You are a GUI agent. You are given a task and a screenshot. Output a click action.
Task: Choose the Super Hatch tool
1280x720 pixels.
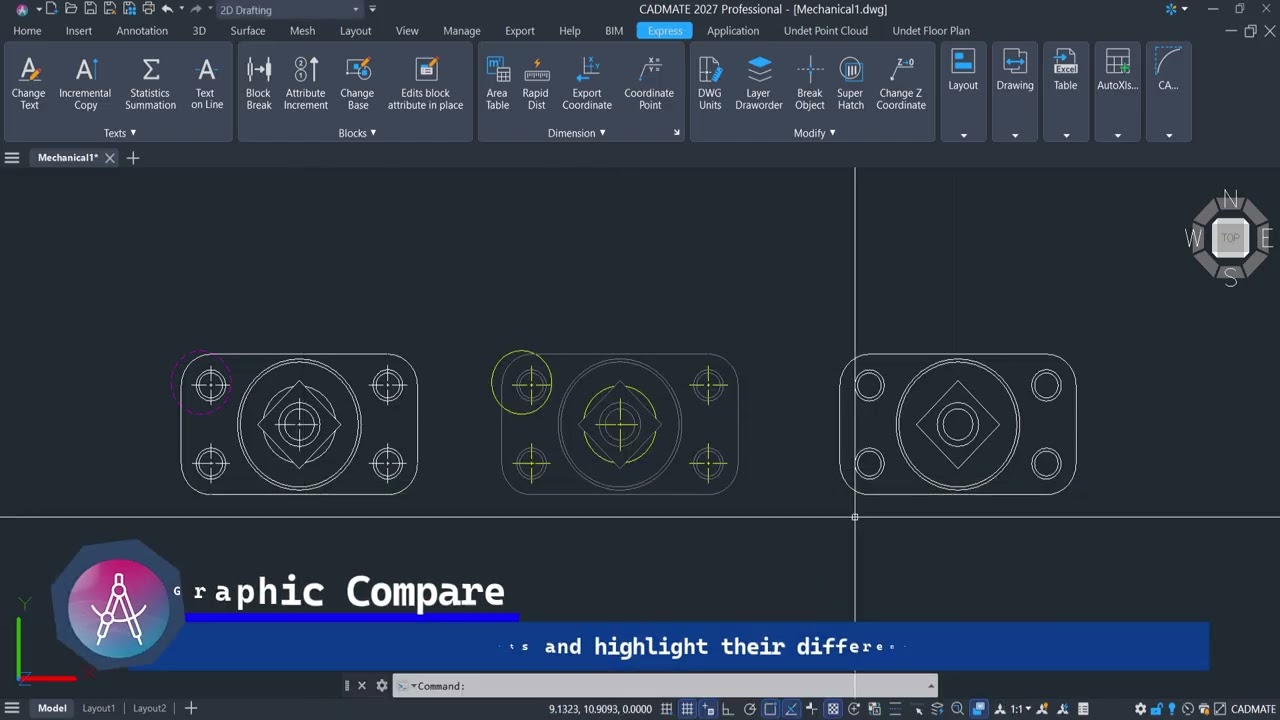click(x=851, y=83)
